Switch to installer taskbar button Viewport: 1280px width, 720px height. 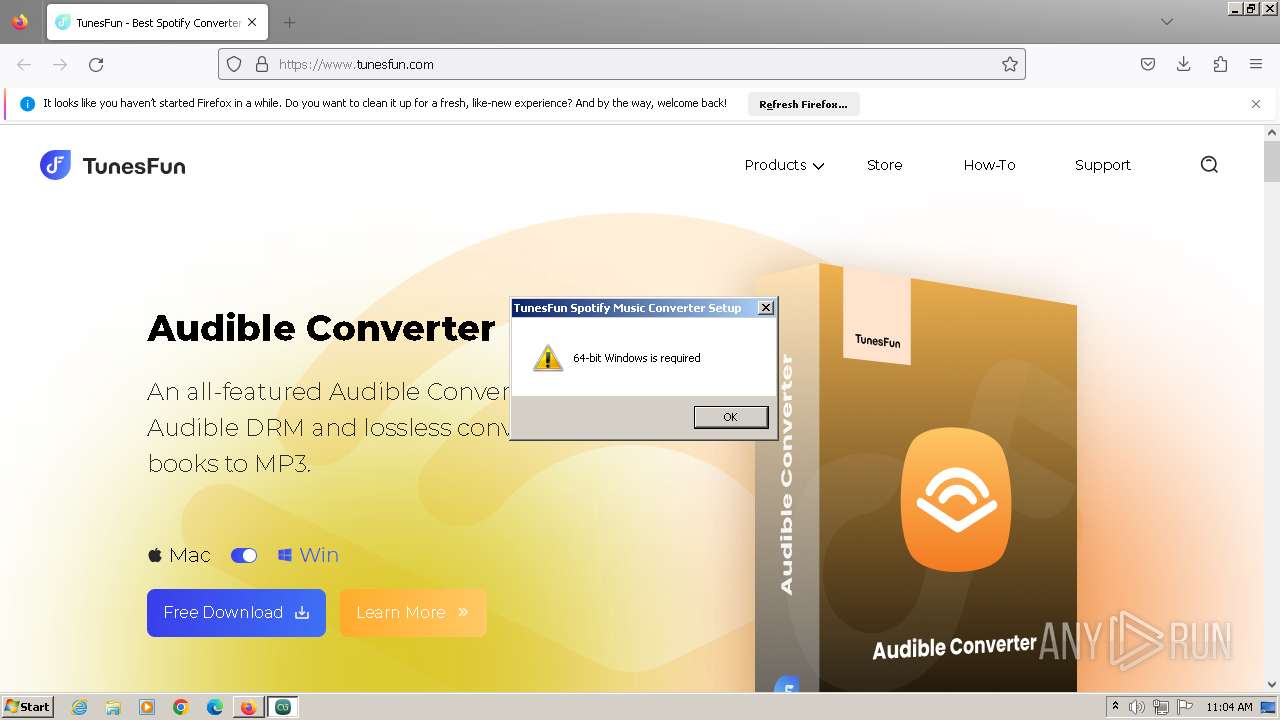point(283,707)
